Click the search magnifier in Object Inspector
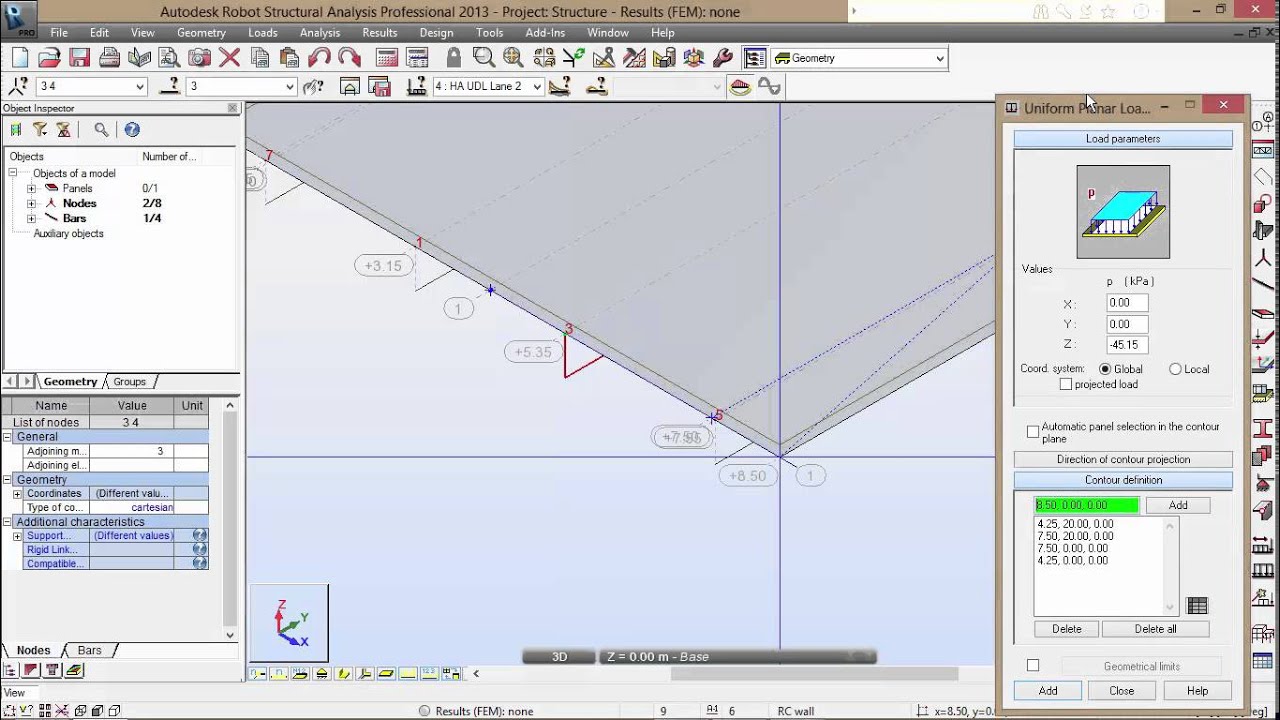The width and height of the screenshot is (1280, 720). 101,129
